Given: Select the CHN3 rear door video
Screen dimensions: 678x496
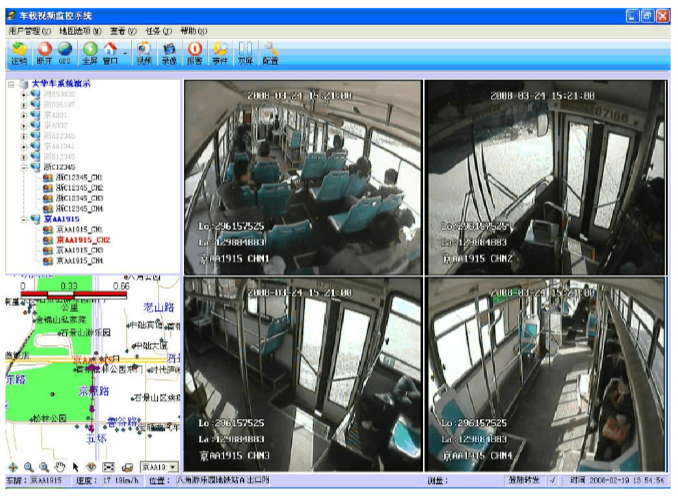Looking at the screenshot, I should click(303, 374).
